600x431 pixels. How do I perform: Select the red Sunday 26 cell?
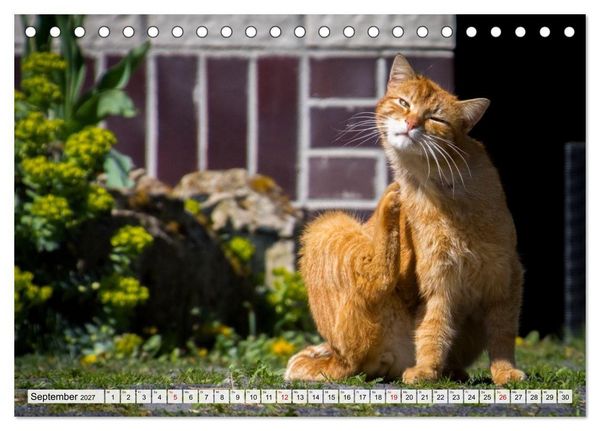pyautogui.click(x=503, y=397)
